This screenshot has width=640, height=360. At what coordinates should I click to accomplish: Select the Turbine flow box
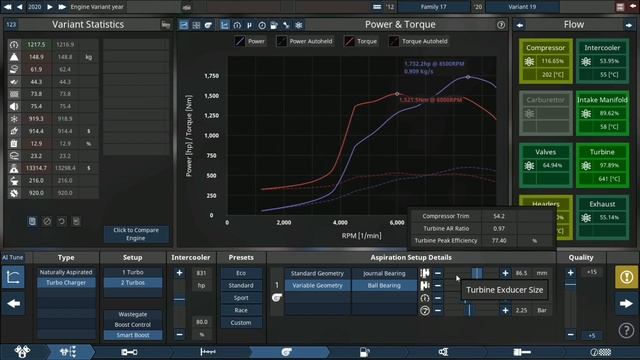point(602,165)
